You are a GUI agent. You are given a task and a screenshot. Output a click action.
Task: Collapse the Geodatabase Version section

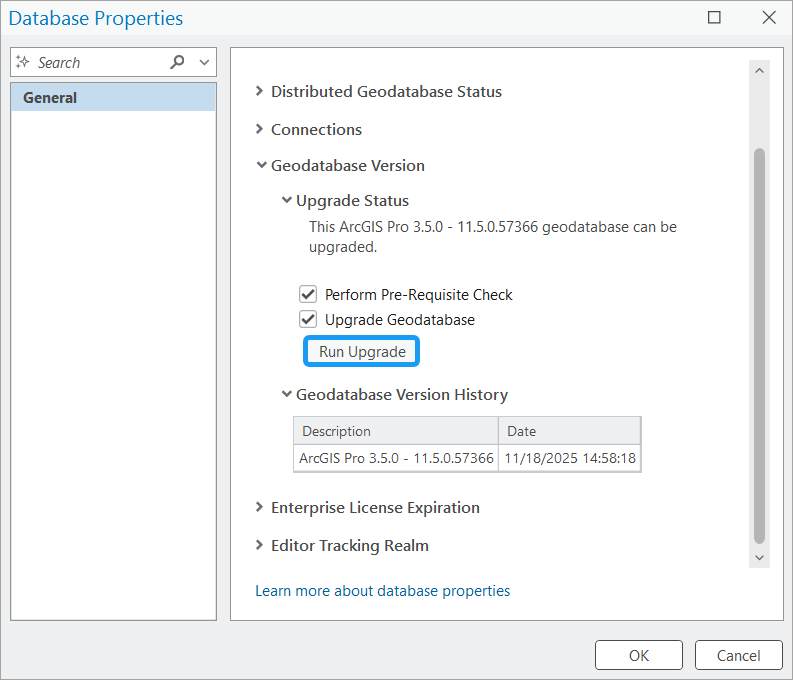point(261,165)
